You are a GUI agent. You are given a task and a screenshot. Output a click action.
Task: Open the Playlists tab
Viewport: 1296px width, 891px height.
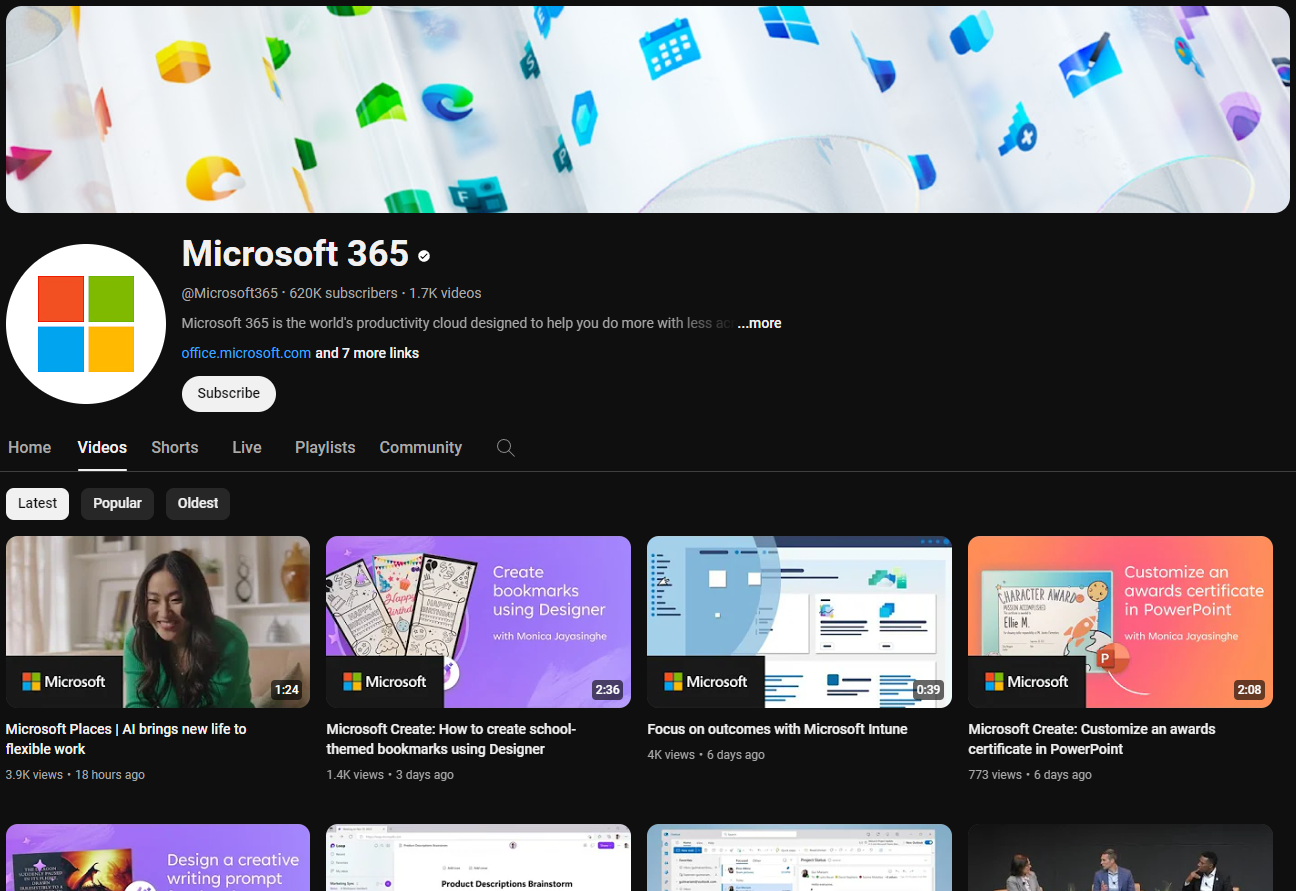(325, 447)
